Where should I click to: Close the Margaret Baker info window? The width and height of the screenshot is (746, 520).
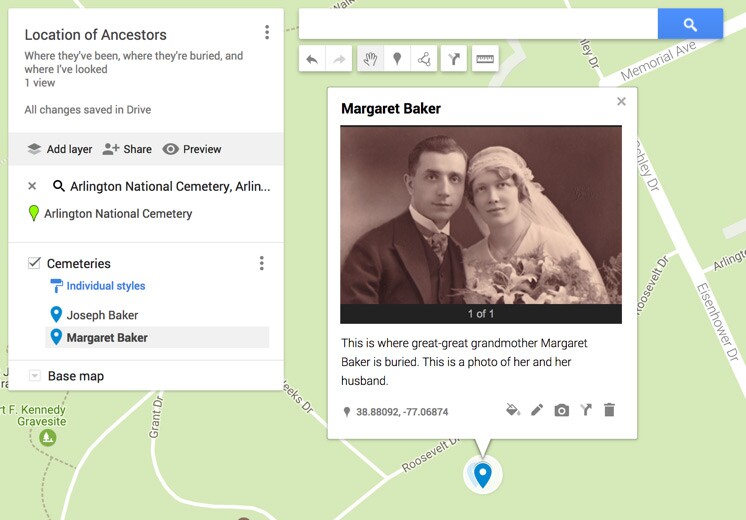(x=621, y=101)
